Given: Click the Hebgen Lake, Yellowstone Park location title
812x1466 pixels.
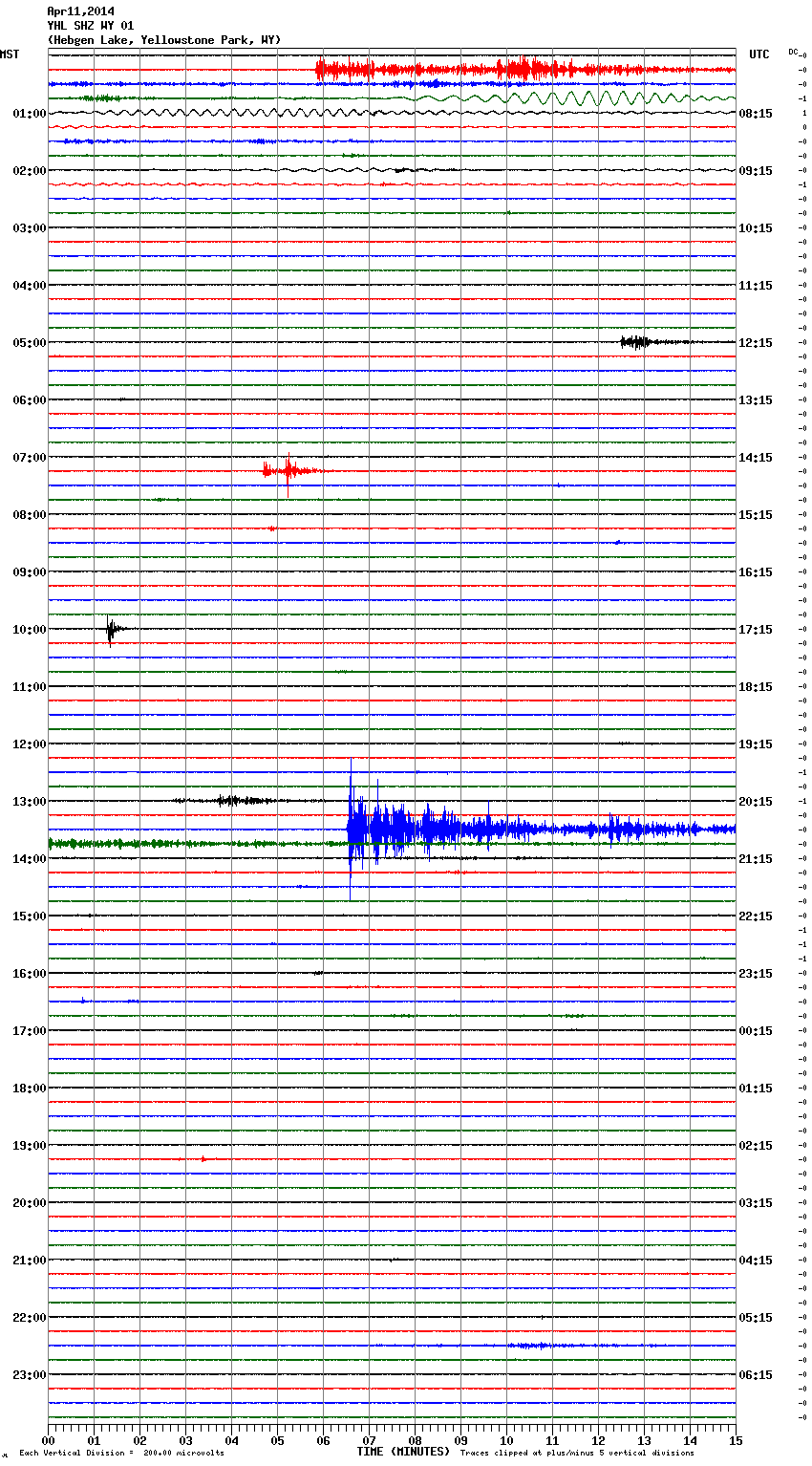Looking at the screenshot, I should click(x=163, y=40).
